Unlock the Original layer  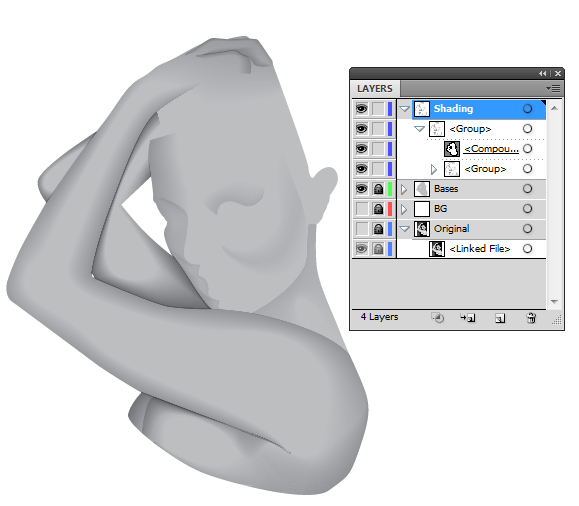click(x=378, y=229)
